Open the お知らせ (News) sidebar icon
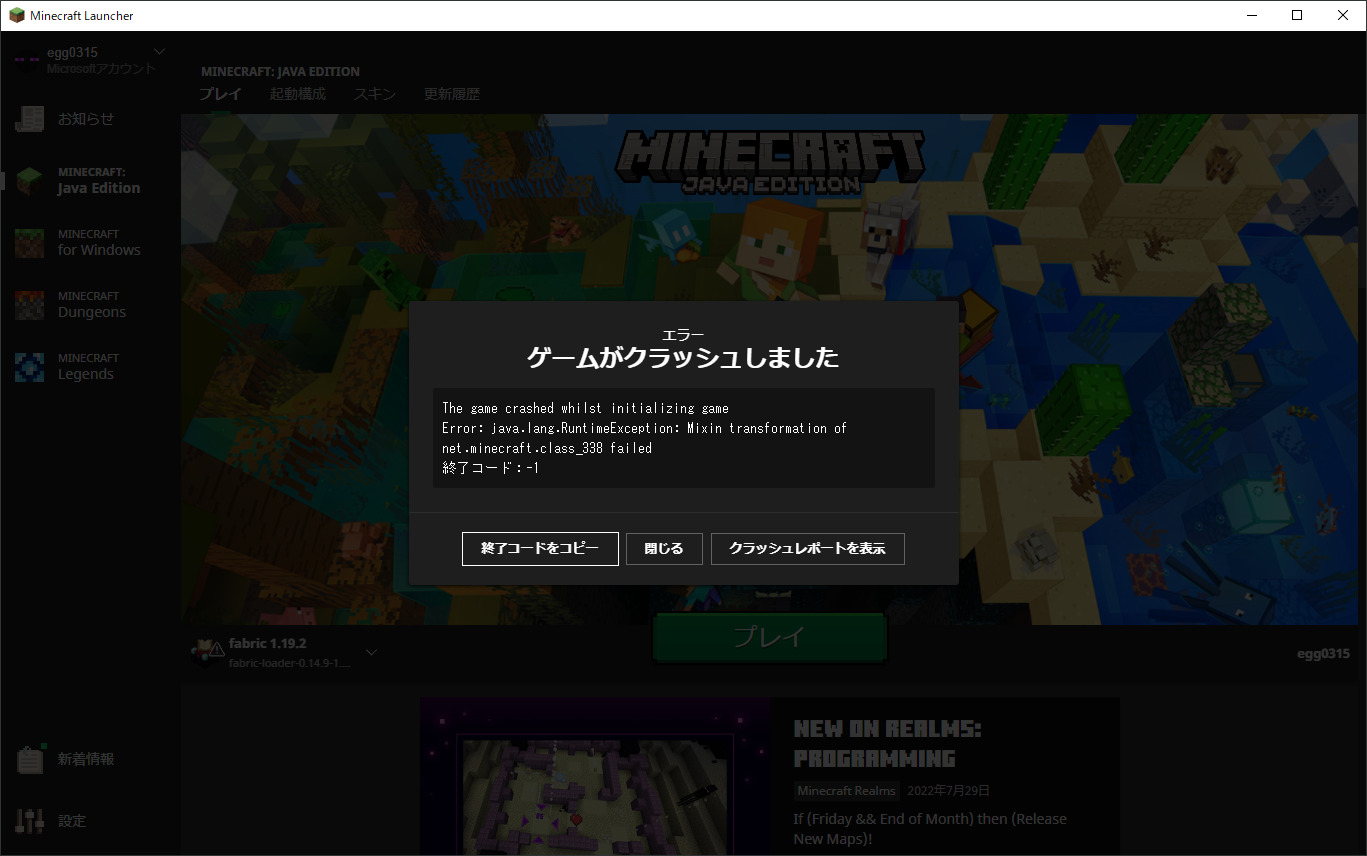 [x=29, y=118]
